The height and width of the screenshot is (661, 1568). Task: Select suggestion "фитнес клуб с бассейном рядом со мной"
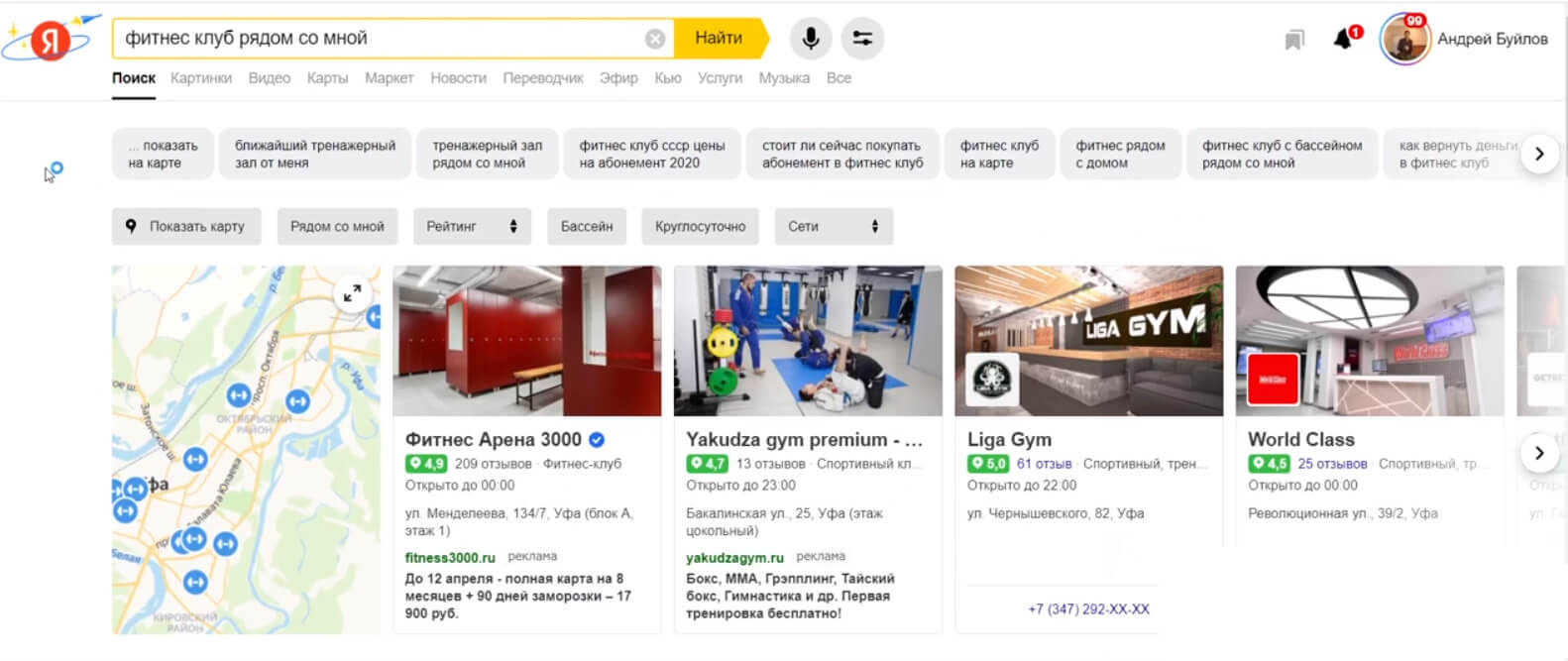(1283, 154)
